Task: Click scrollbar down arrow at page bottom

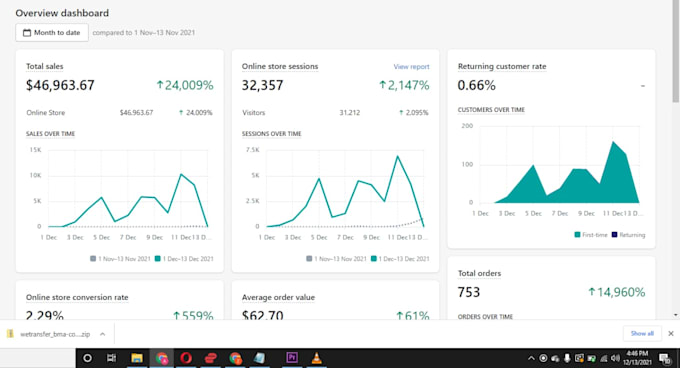Action: (x=676, y=315)
